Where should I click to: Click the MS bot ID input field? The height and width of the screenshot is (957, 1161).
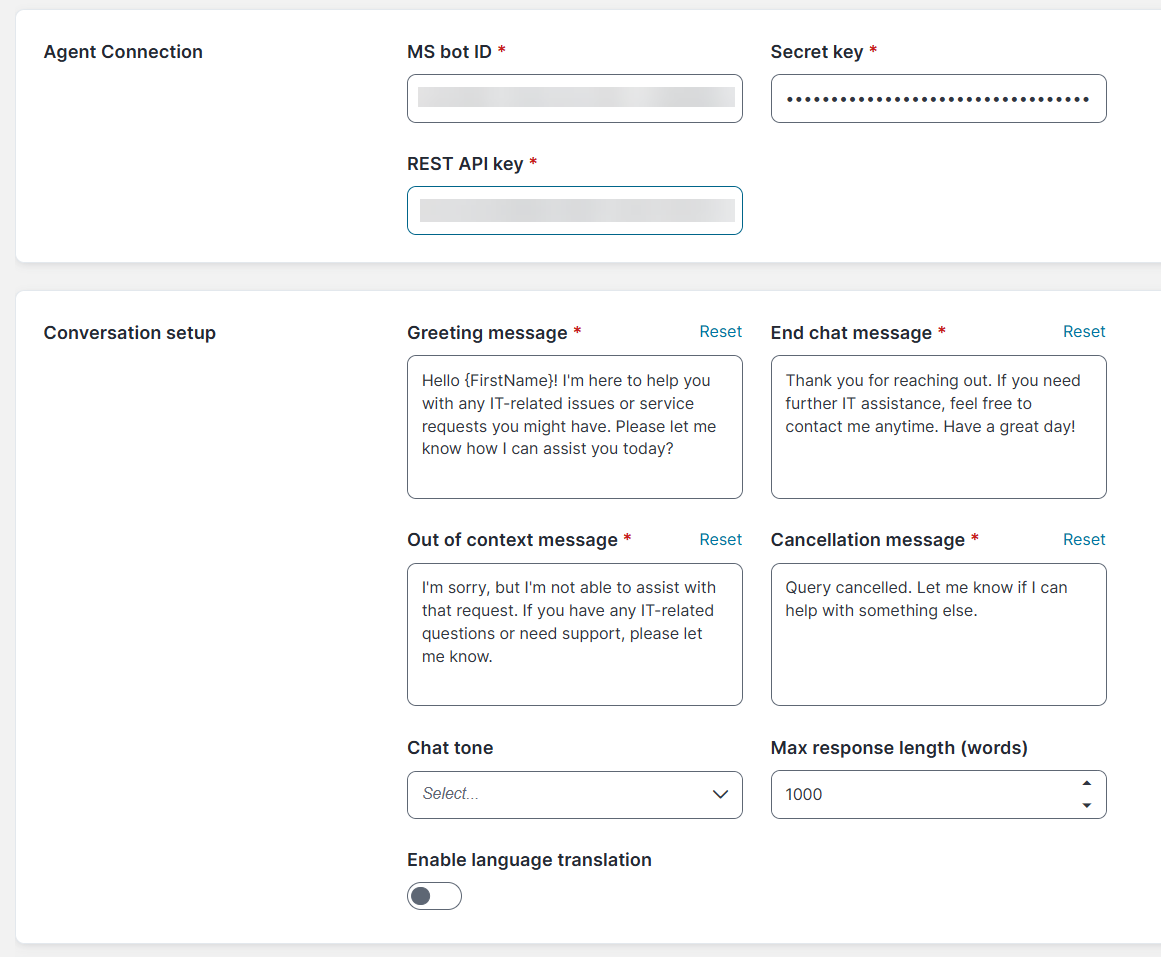click(574, 98)
